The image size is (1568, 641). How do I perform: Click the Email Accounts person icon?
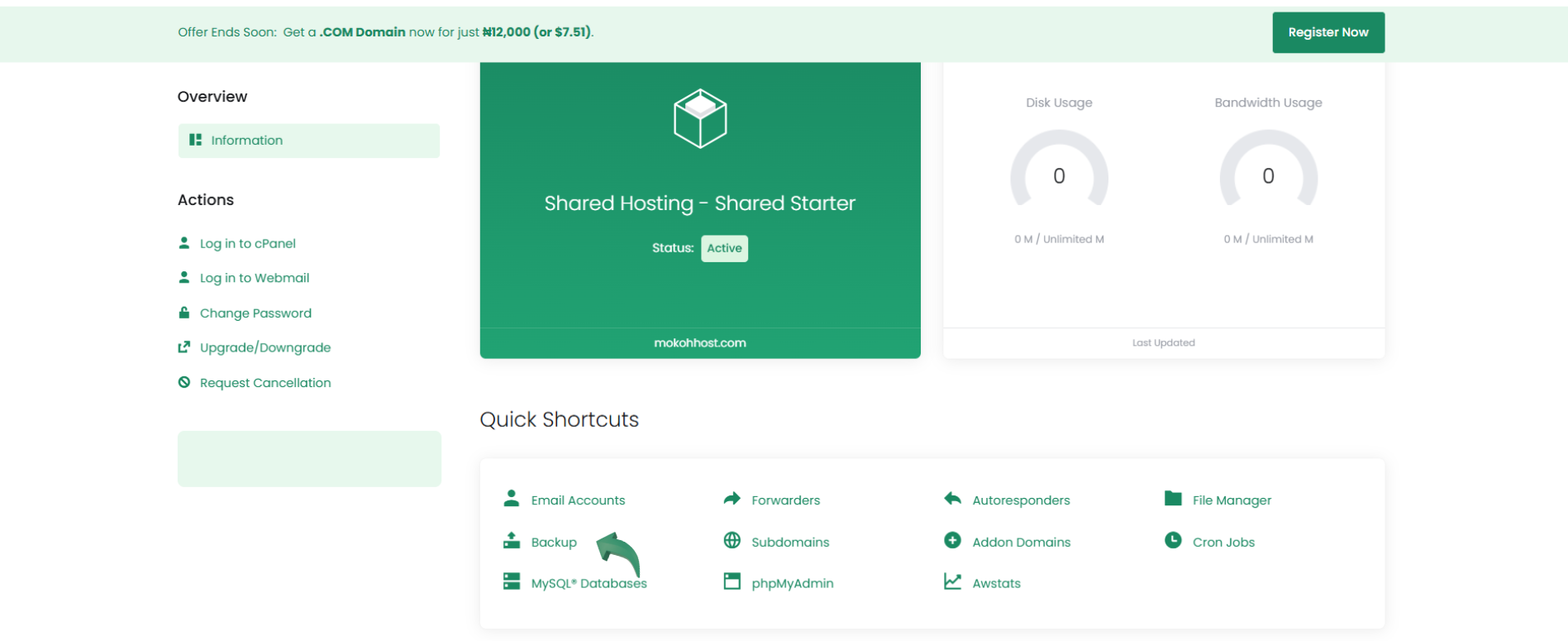[x=512, y=499]
